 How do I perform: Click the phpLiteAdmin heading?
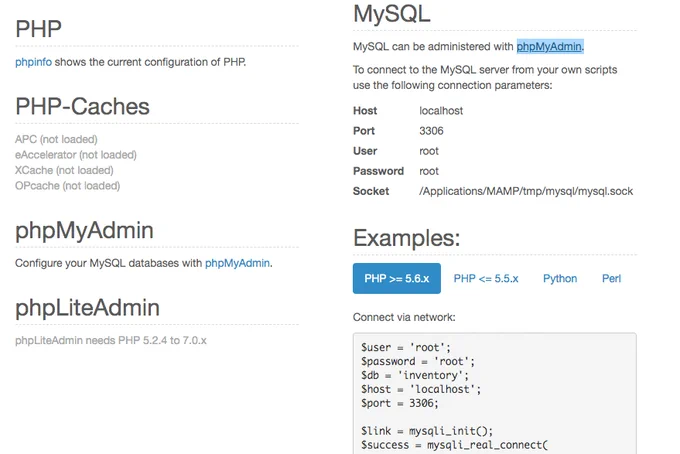(88, 308)
